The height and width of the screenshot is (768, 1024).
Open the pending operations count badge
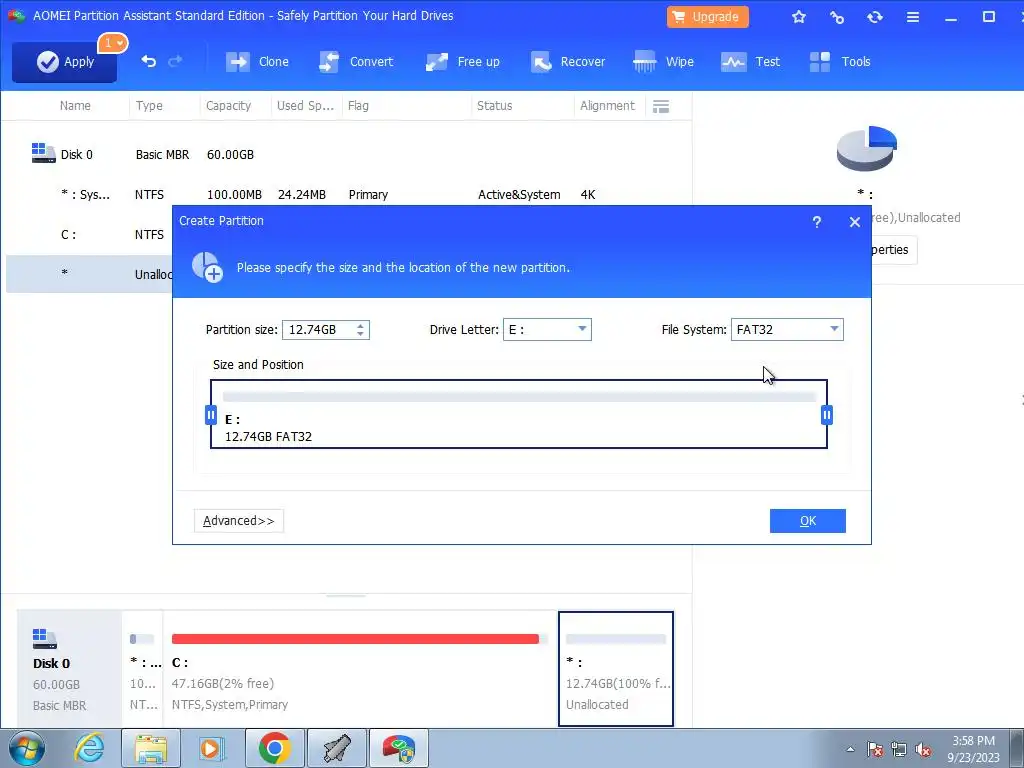tap(113, 43)
